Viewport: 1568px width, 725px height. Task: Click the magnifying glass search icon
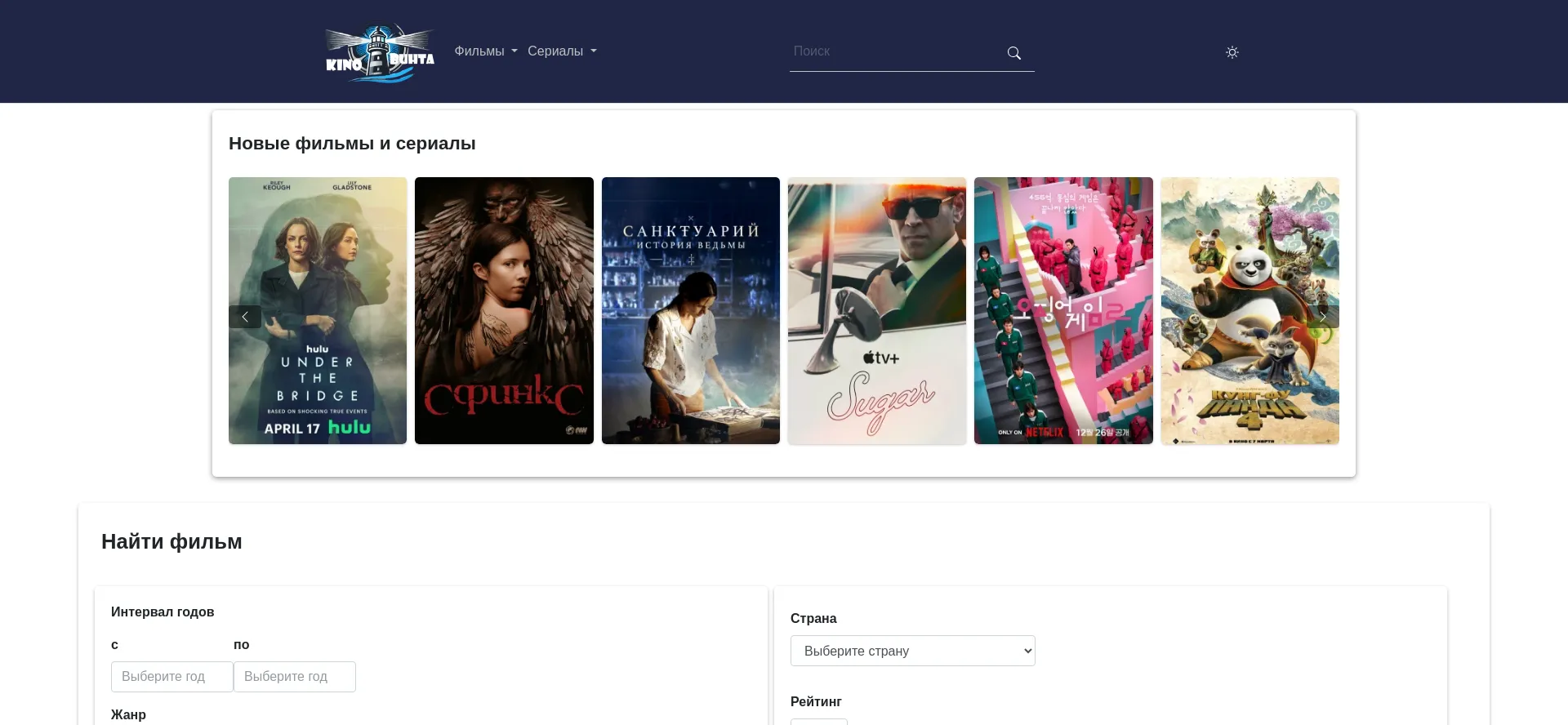click(x=1014, y=53)
